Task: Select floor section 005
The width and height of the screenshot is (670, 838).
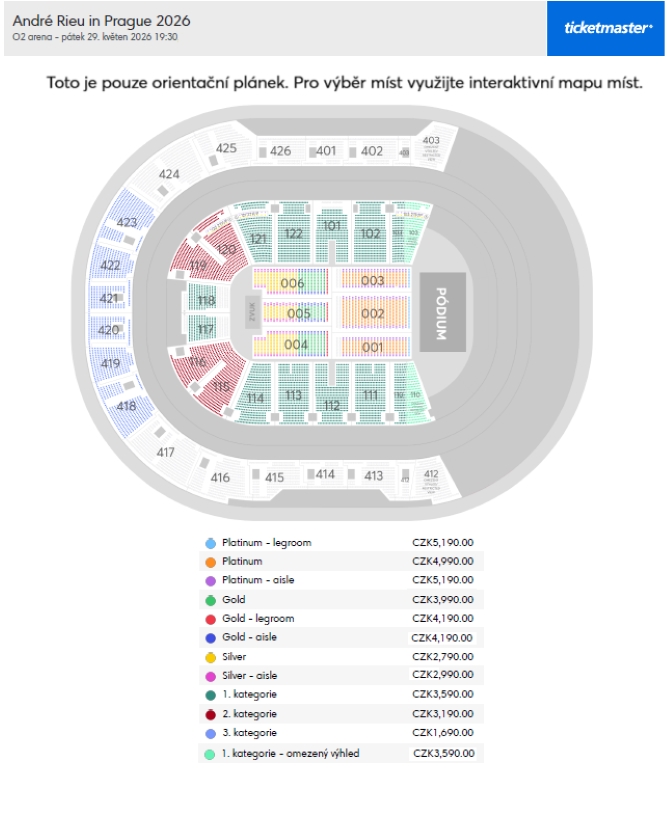Action: tap(295, 313)
